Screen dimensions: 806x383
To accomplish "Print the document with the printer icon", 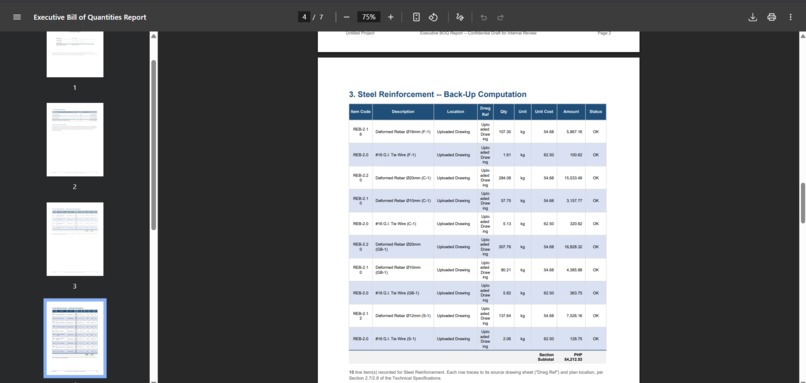I will pos(772,17).
